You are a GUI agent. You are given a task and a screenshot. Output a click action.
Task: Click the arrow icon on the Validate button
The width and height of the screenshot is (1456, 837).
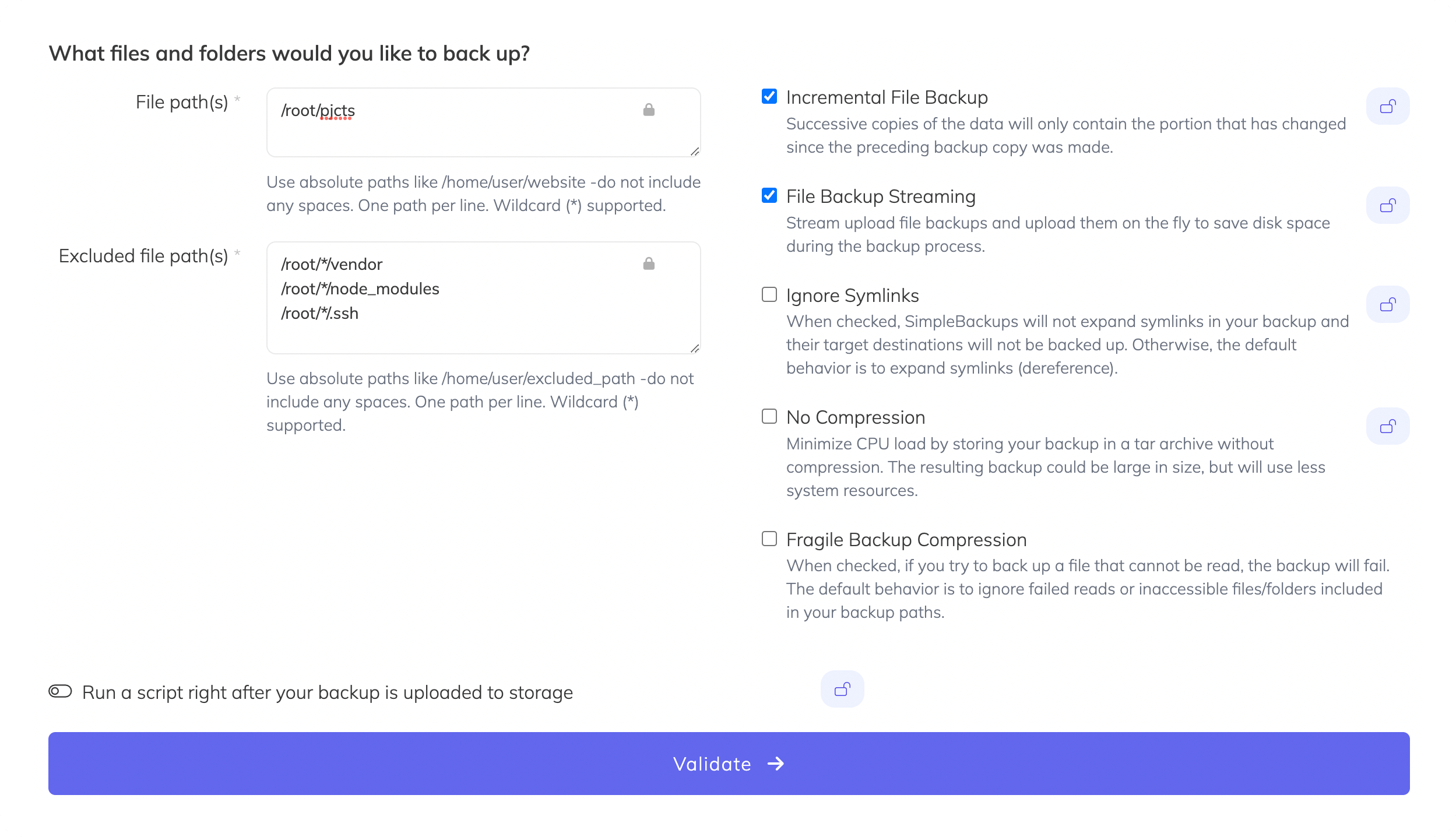[775, 764]
